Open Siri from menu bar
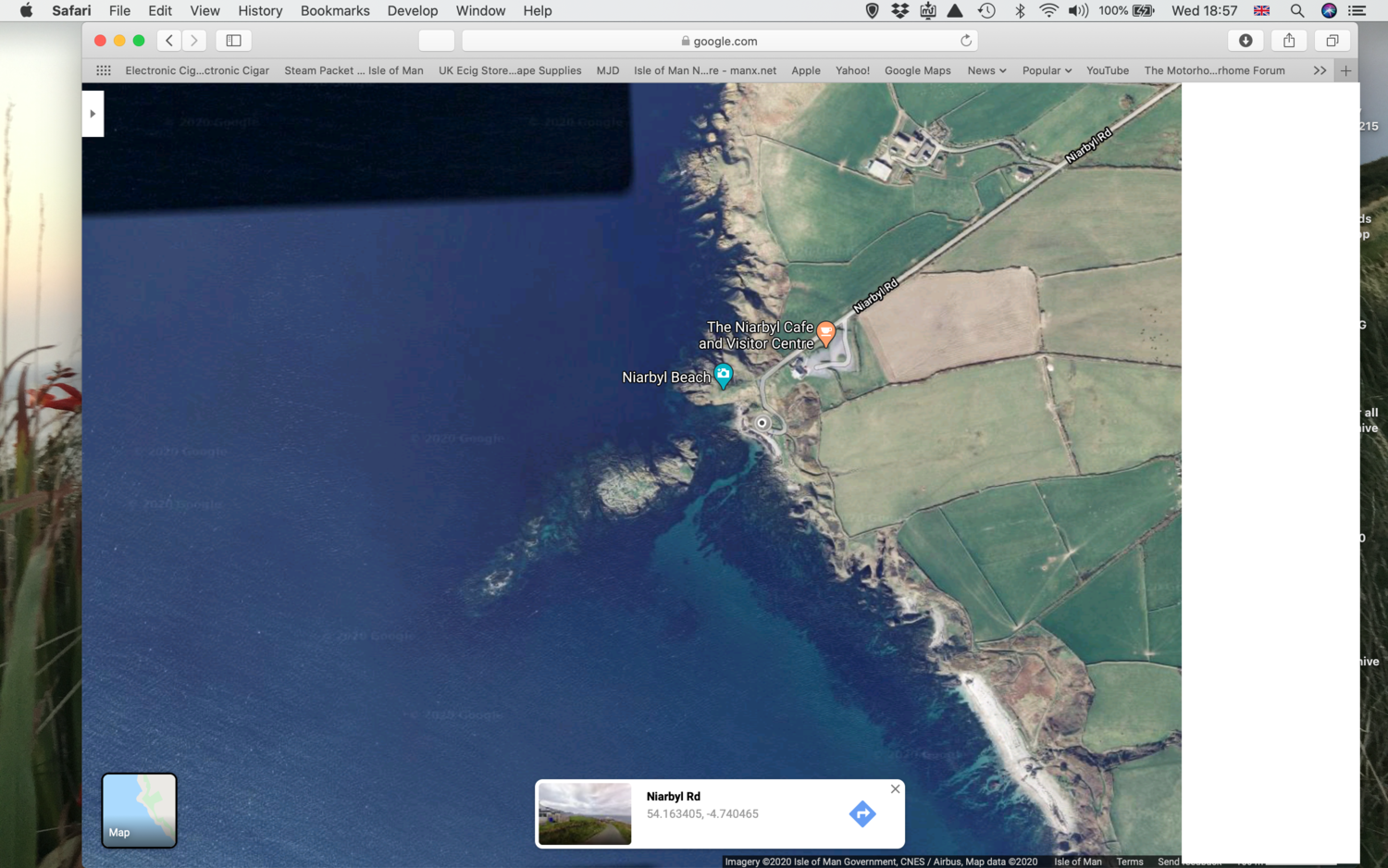1388x868 pixels. pyautogui.click(x=1329, y=11)
